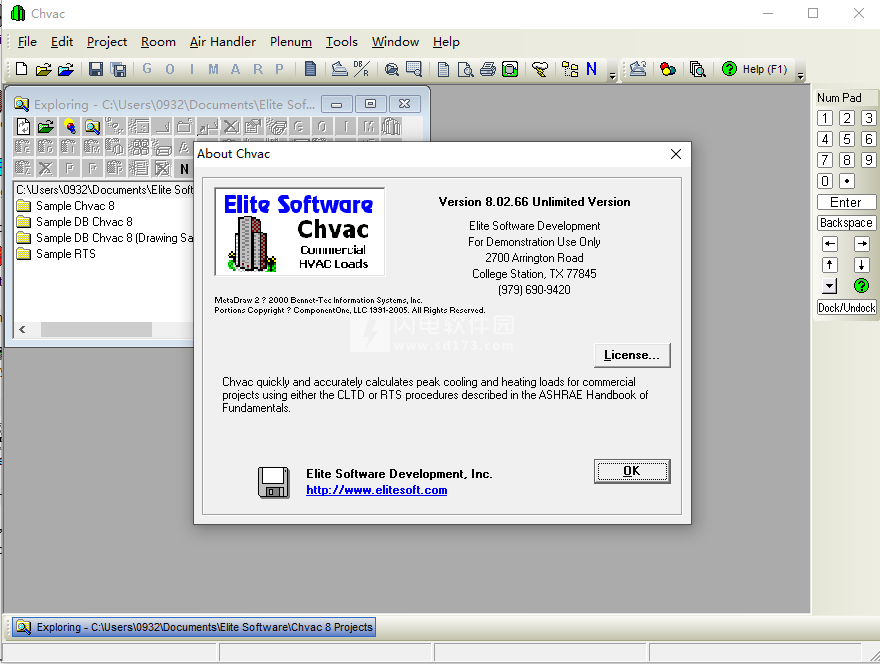This screenshot has width=880, height=664.
Task: Click the Num Pad up arrow key
Action: (x=829, y=265)
